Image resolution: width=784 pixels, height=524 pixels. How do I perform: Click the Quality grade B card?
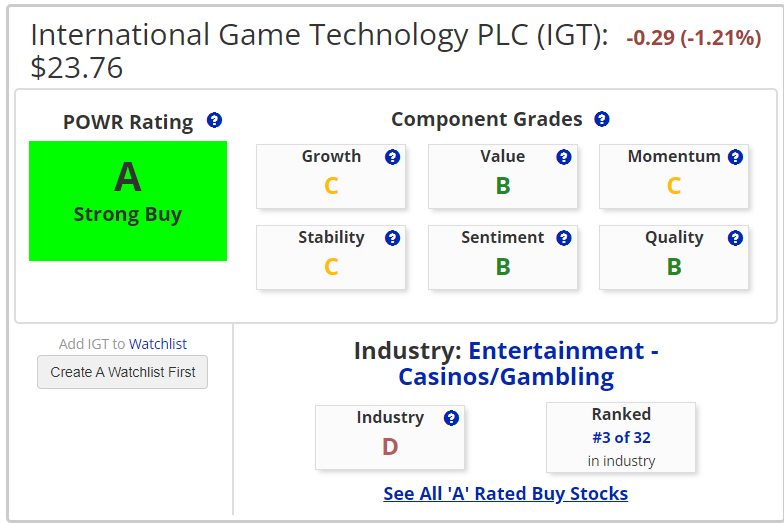click(x=674, y=258)
